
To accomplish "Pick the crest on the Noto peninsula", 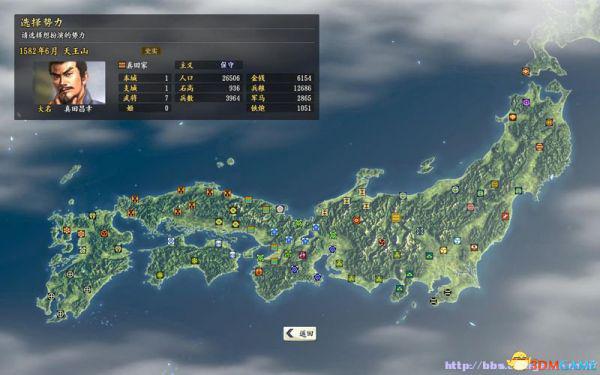I will pyautogui.click(x=362, y=192).
